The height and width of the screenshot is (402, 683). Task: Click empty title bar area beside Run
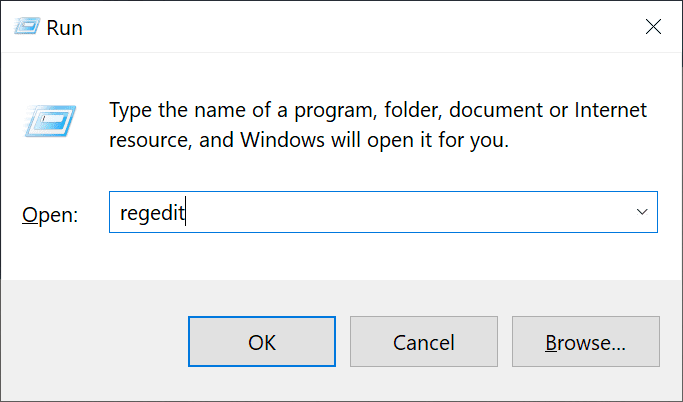tap(348, 27)
